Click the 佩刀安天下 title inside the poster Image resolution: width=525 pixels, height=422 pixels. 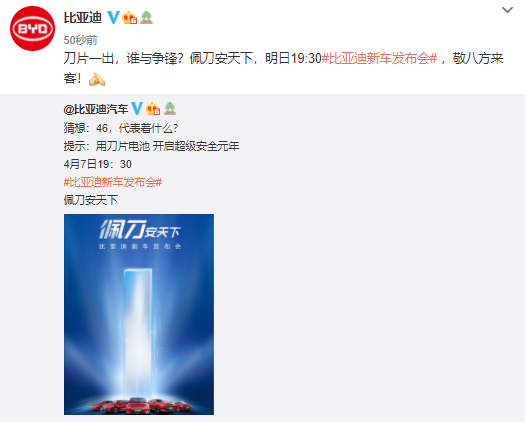[x=140, y=230]
